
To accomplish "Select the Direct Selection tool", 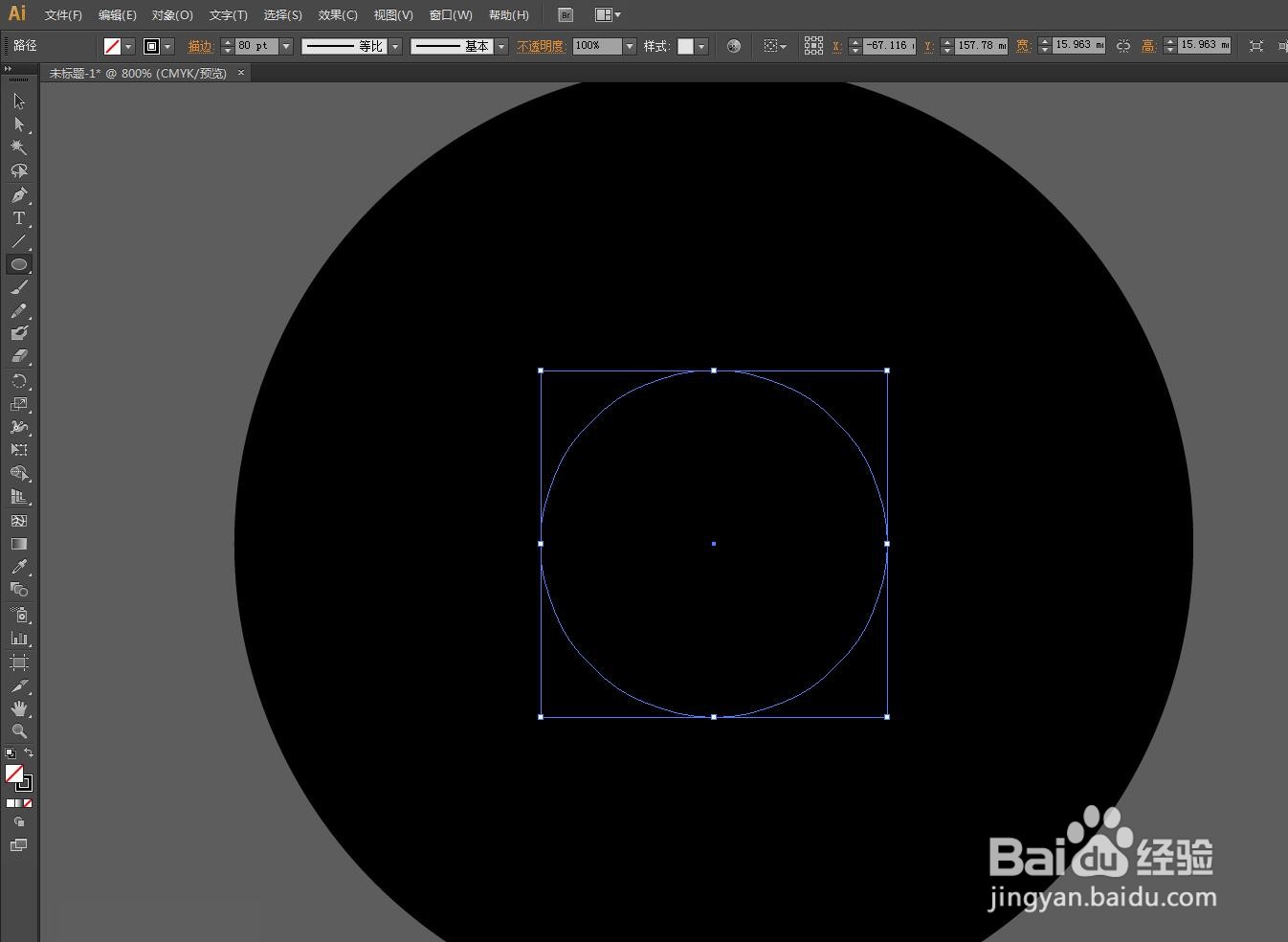I will coord(19,124).
